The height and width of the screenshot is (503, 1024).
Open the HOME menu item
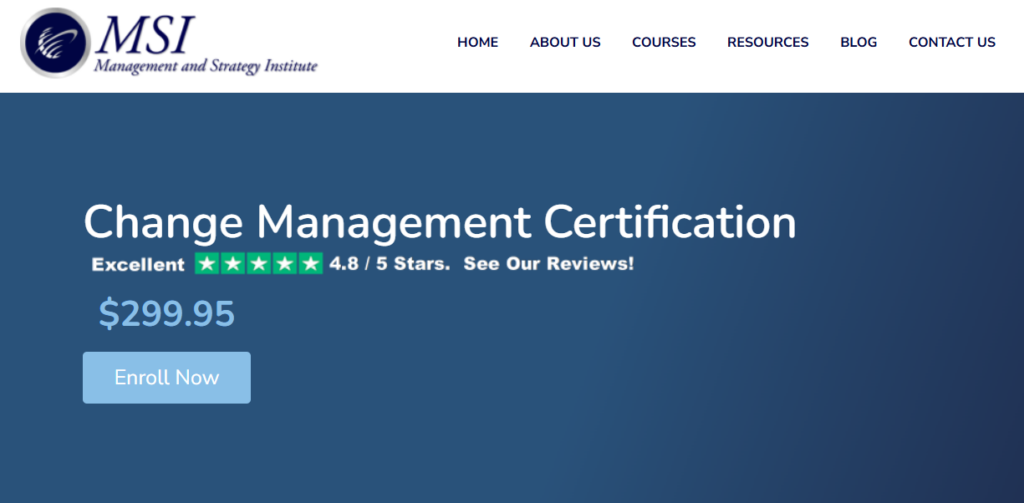click(x=477, y=42)
